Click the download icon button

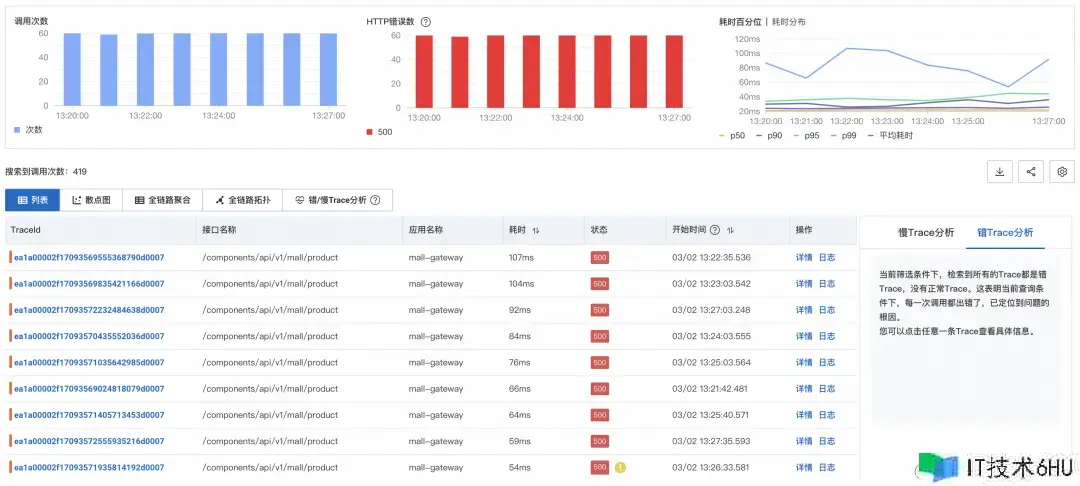999,172
